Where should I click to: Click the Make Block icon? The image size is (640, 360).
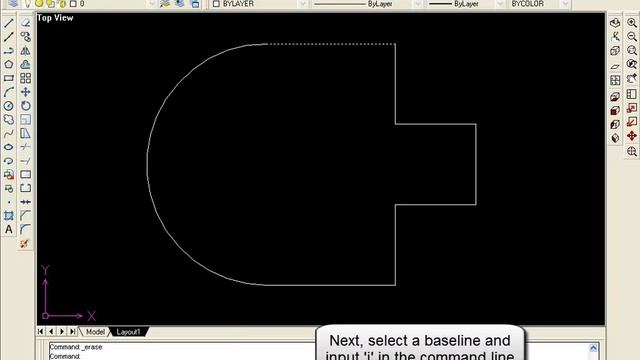tap(9, 189)
